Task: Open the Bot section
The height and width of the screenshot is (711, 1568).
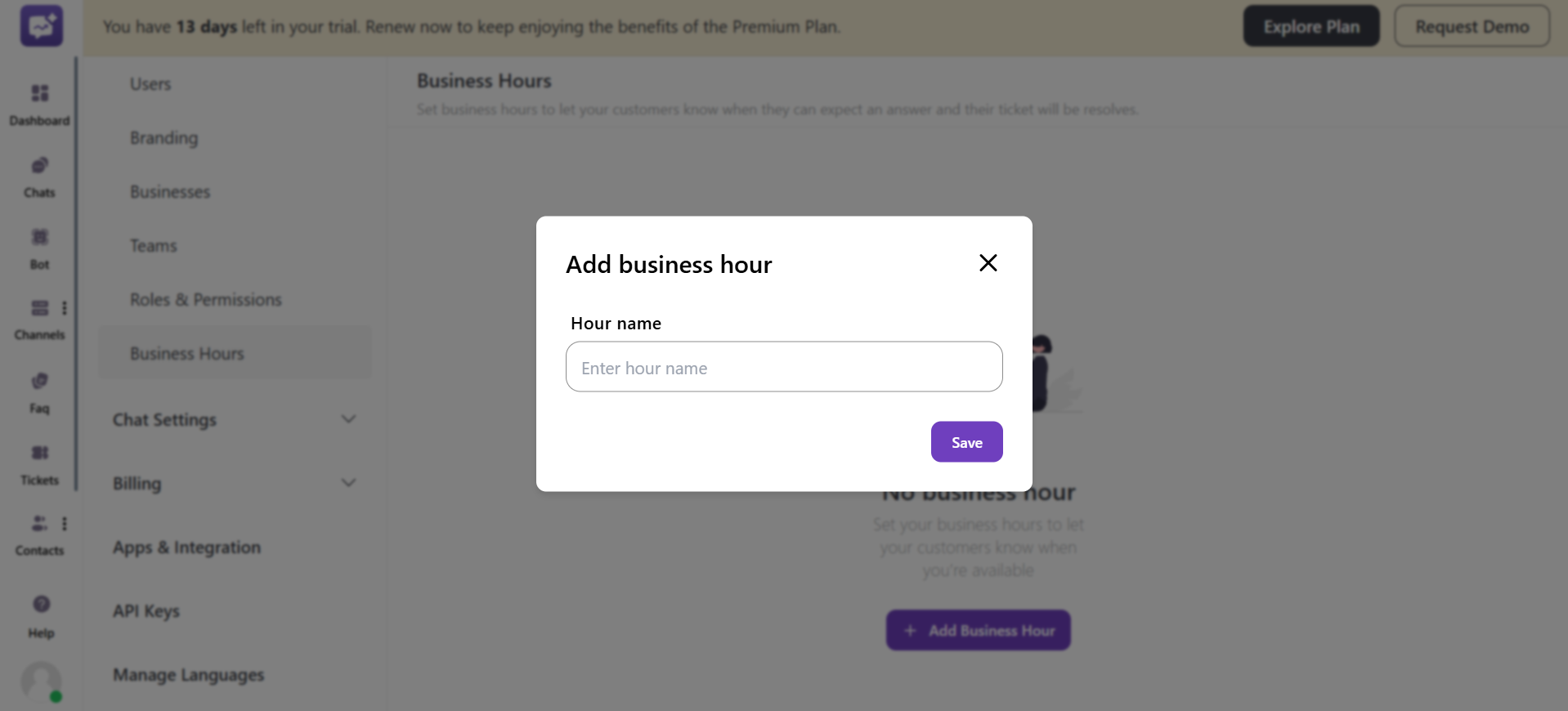Action: coord(39,247)
